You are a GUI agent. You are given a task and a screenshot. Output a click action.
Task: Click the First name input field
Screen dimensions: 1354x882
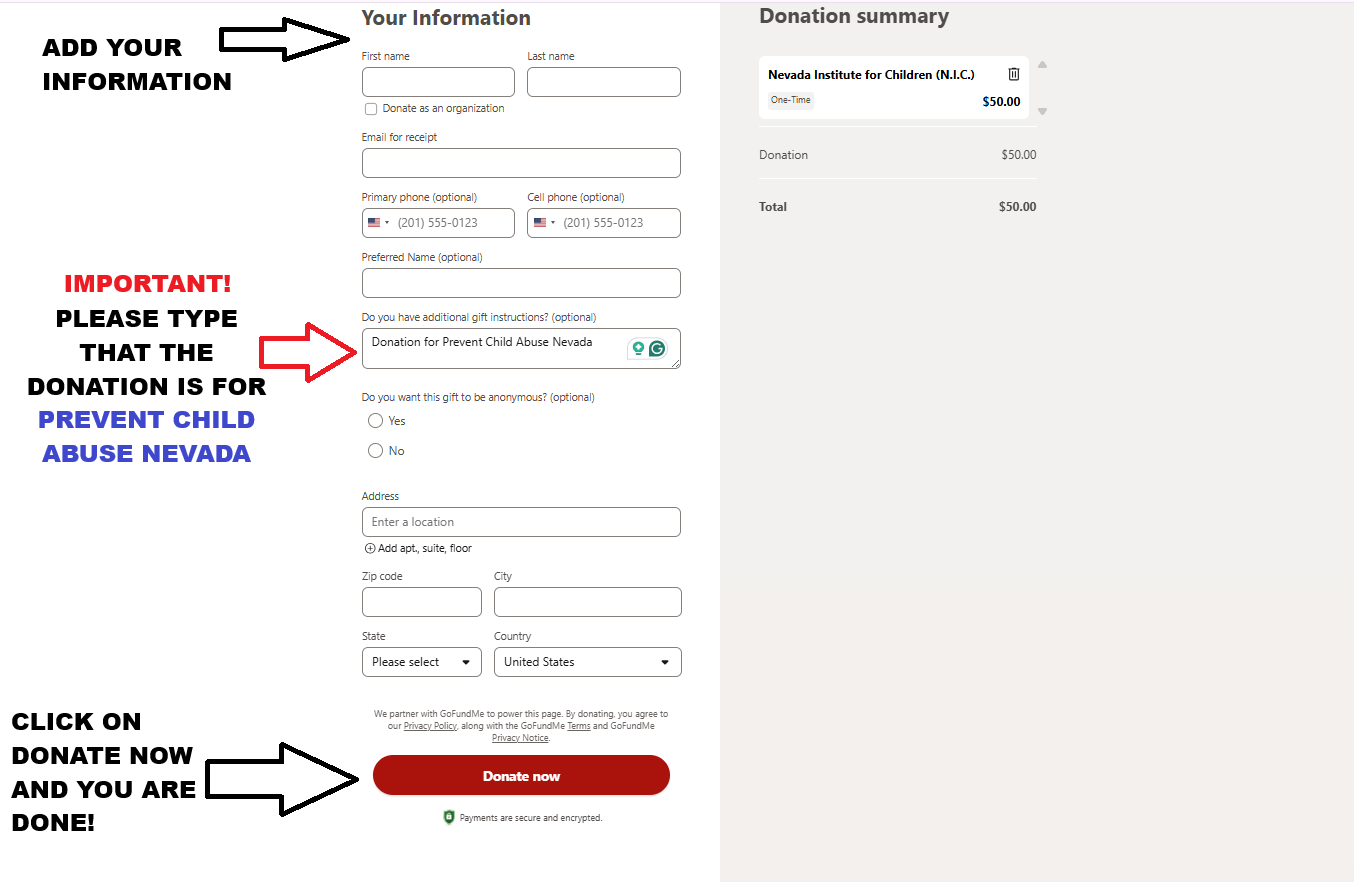pos(438,82)
